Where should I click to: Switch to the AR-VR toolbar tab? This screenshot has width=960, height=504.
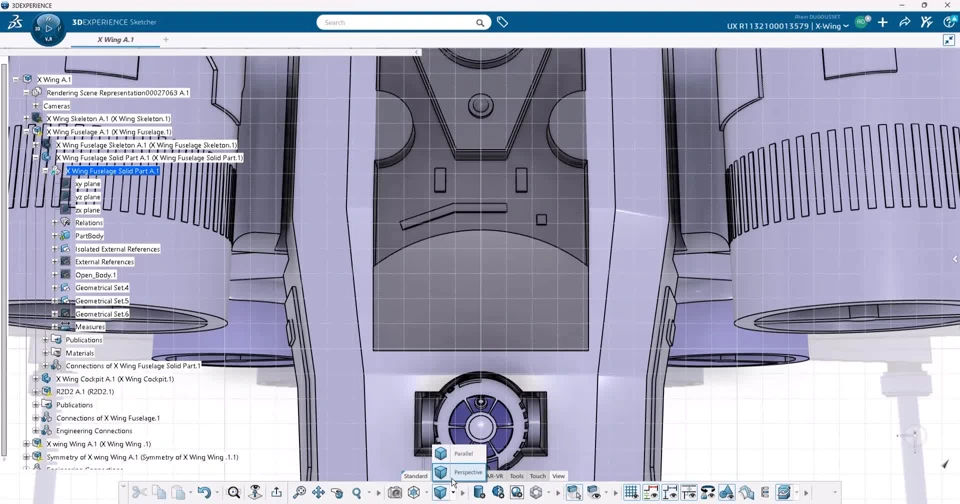pyautogui.click(x=495, y=476)
